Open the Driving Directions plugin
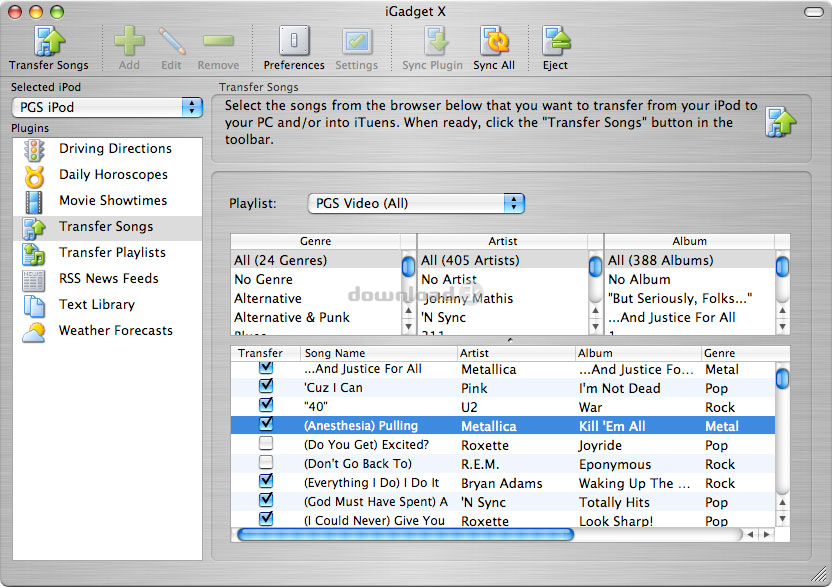The width and height of the screenshot is (832, 587). 114,149
